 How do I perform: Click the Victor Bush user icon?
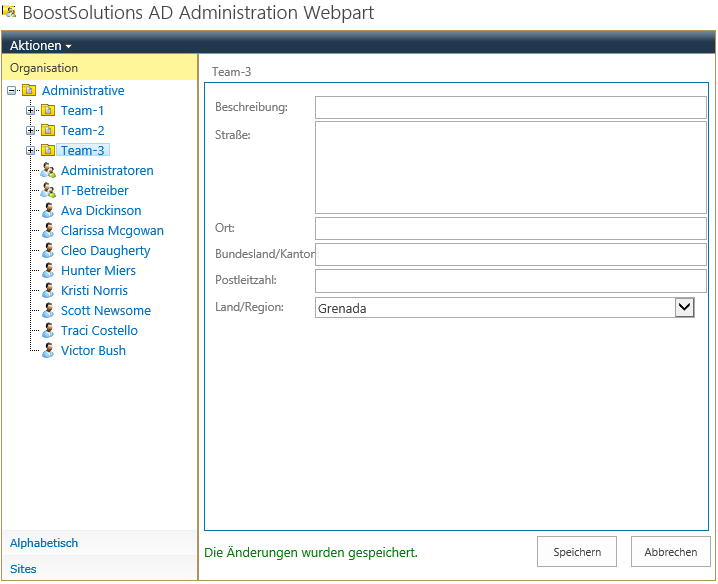48,350
